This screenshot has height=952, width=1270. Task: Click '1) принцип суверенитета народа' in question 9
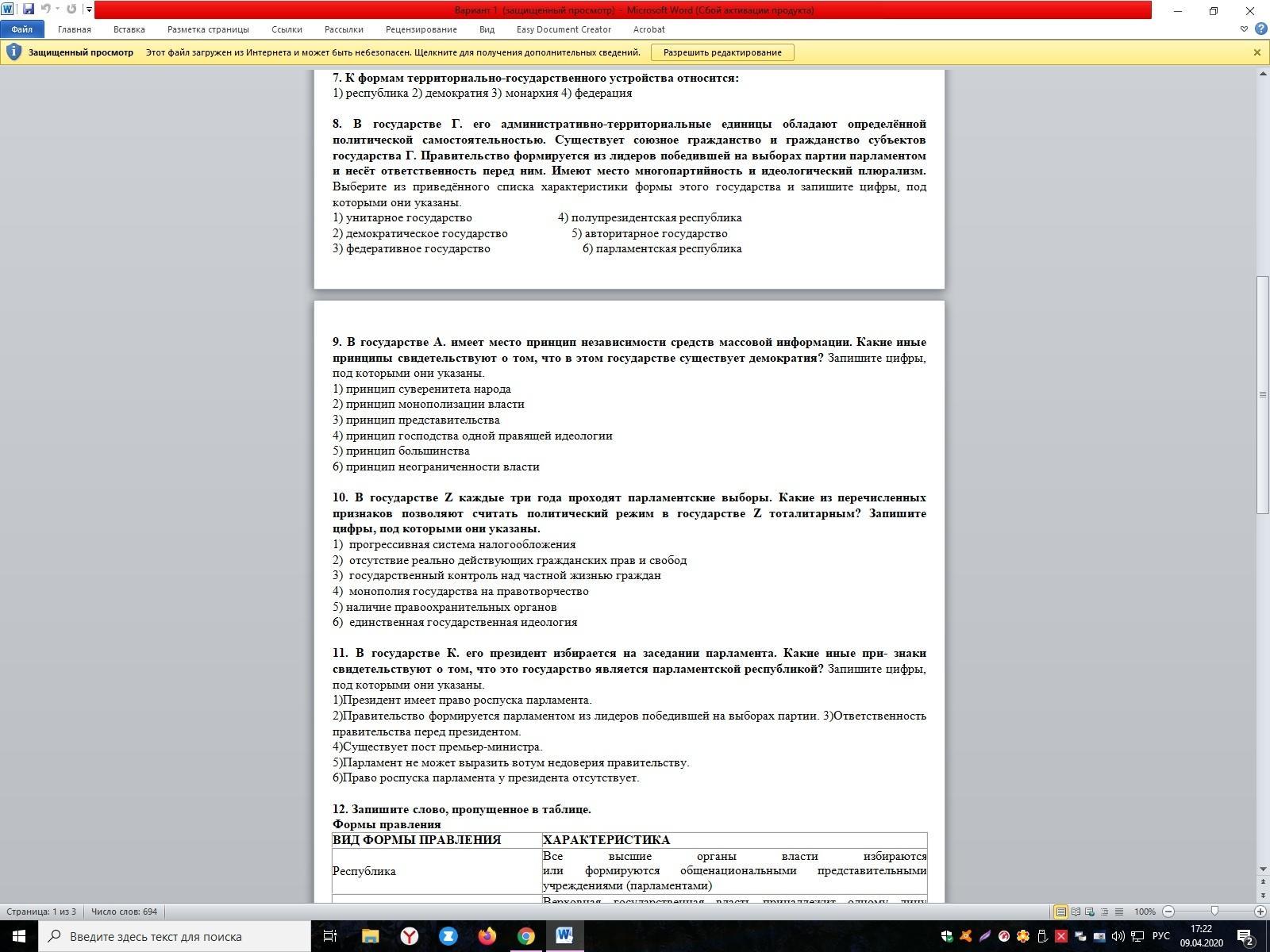pyautogui.click(x=421, y=389)
